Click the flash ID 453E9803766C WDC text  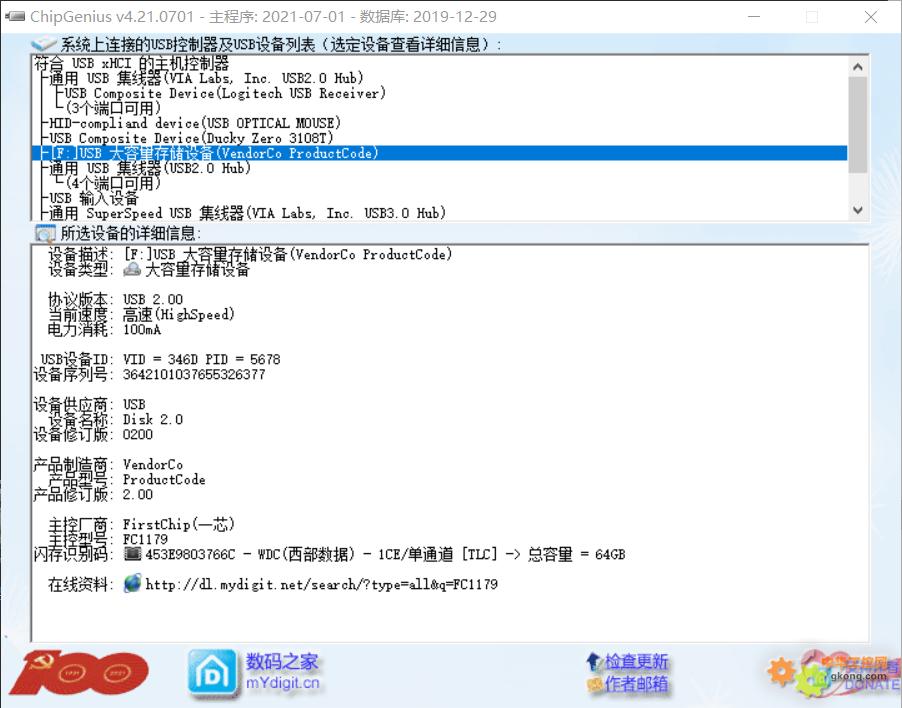pyautogui.click(x=385, y=554)
